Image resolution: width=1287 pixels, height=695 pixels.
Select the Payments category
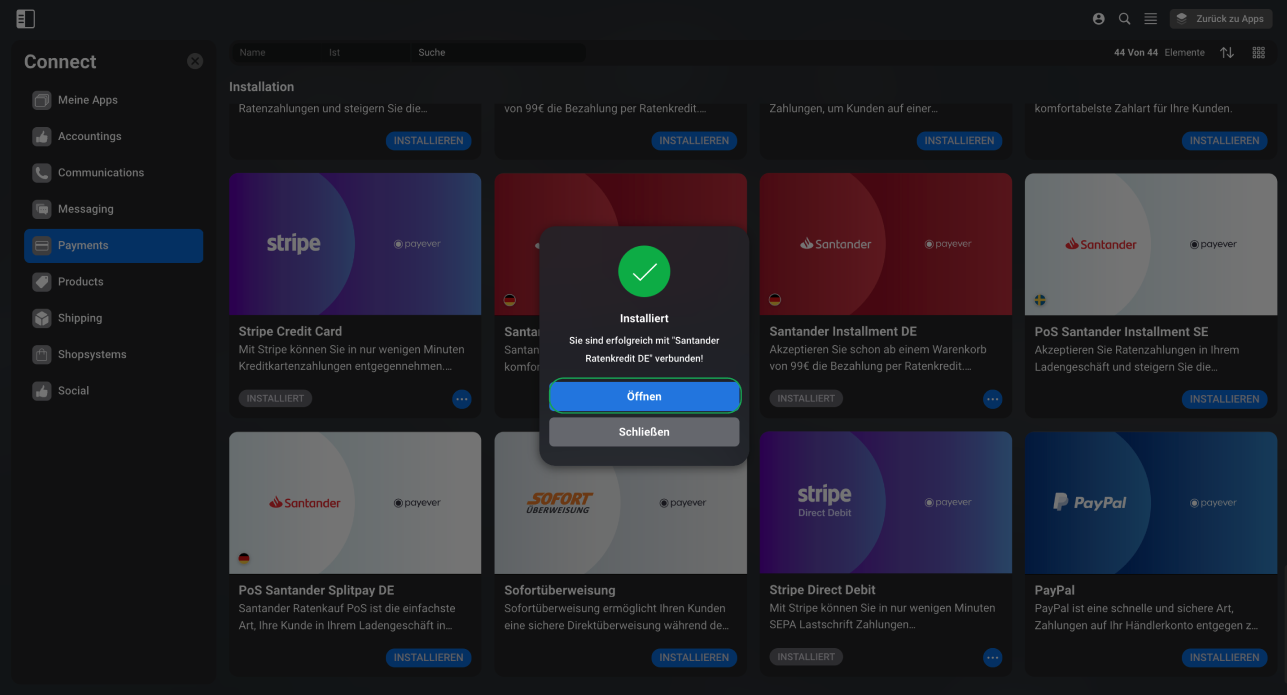tap(114, 246)
